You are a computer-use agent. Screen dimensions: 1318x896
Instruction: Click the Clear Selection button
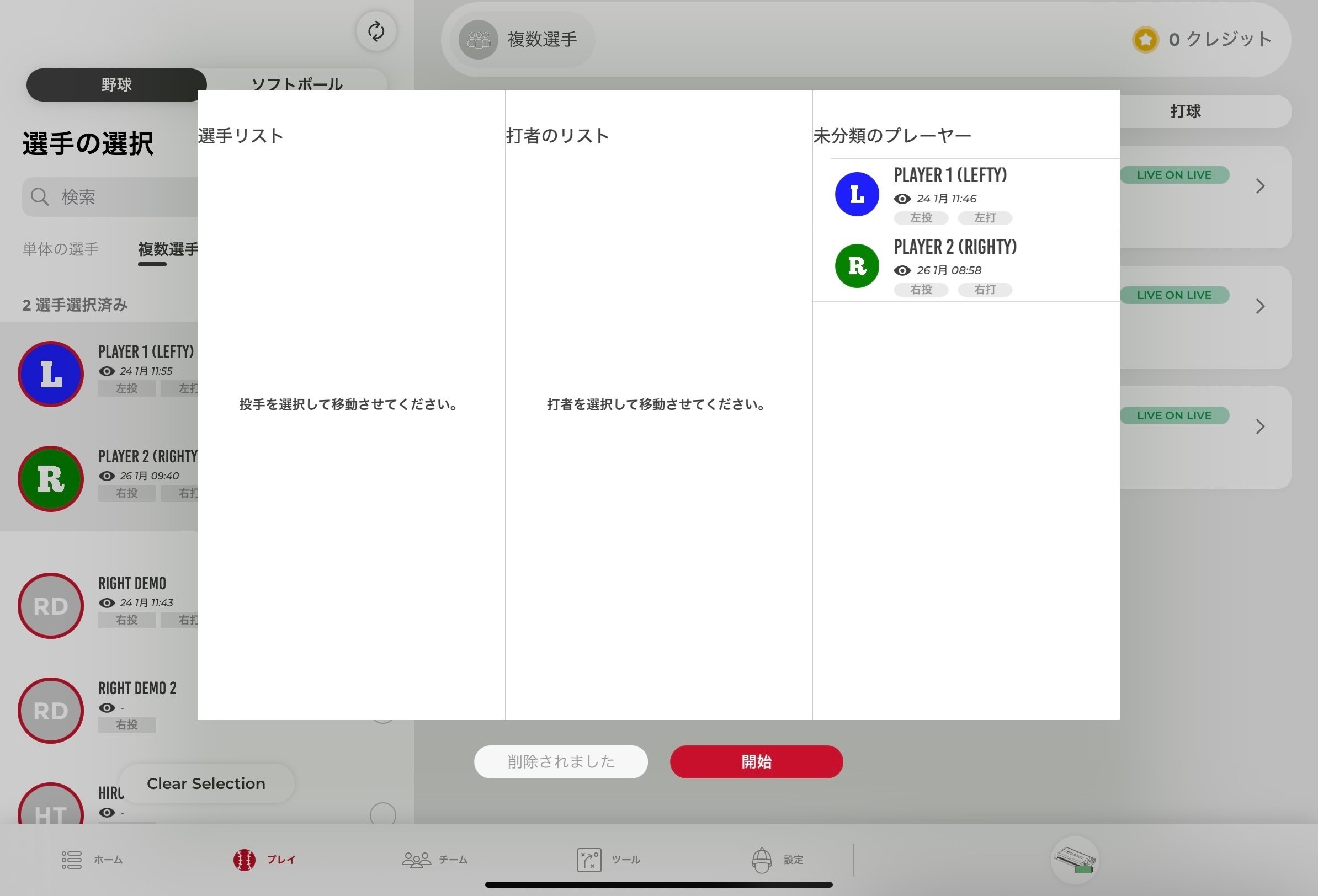(x=206, y=783)
